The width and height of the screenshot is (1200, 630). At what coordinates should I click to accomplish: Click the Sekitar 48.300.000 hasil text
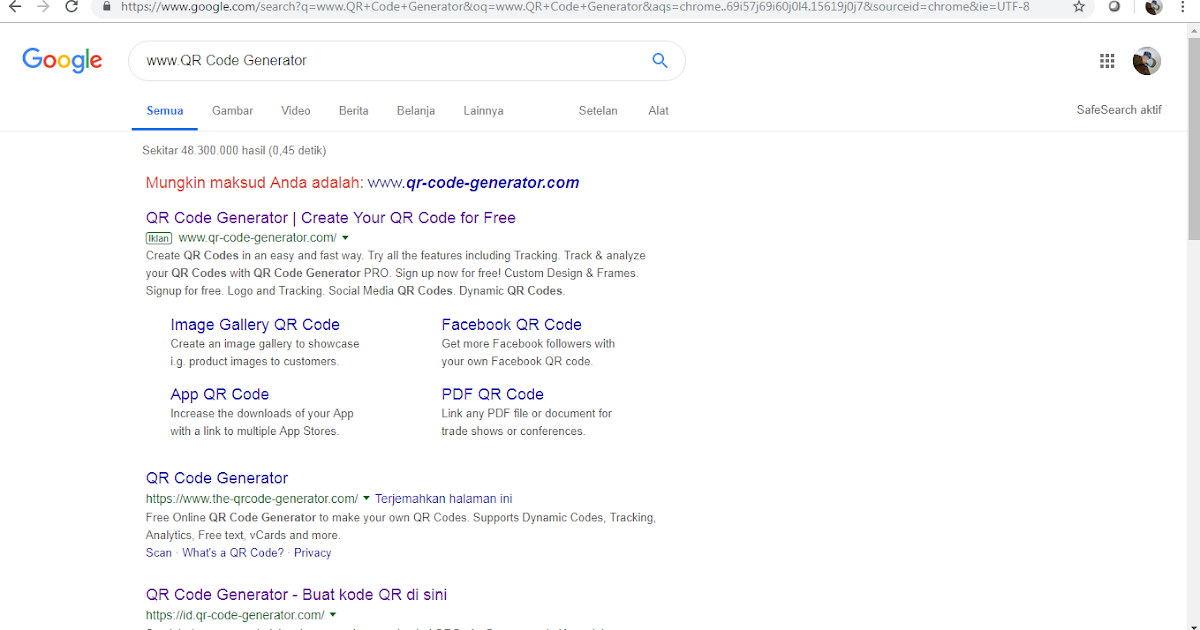[235, 151]
